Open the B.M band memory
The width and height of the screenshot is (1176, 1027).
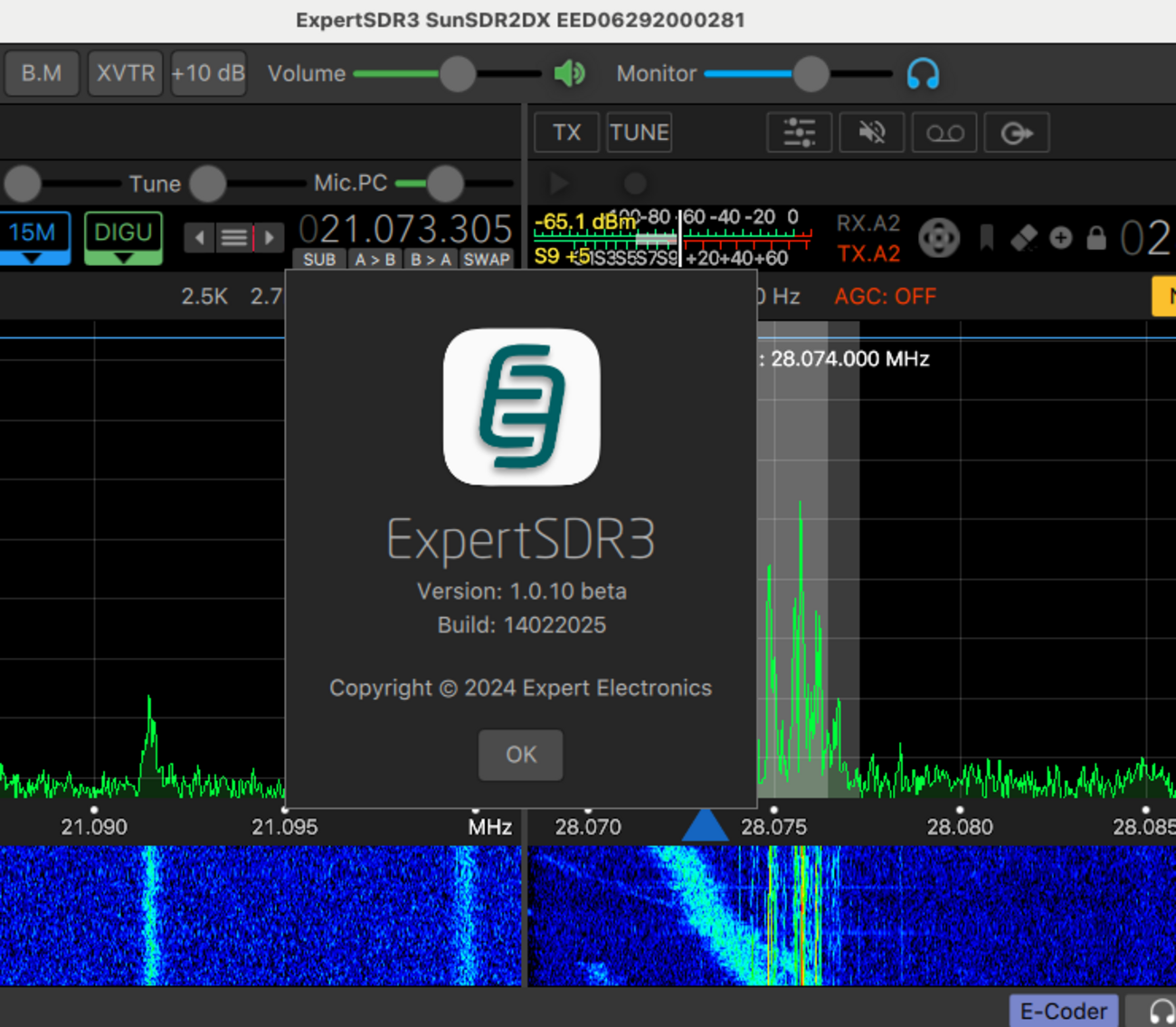coord(42,73)
